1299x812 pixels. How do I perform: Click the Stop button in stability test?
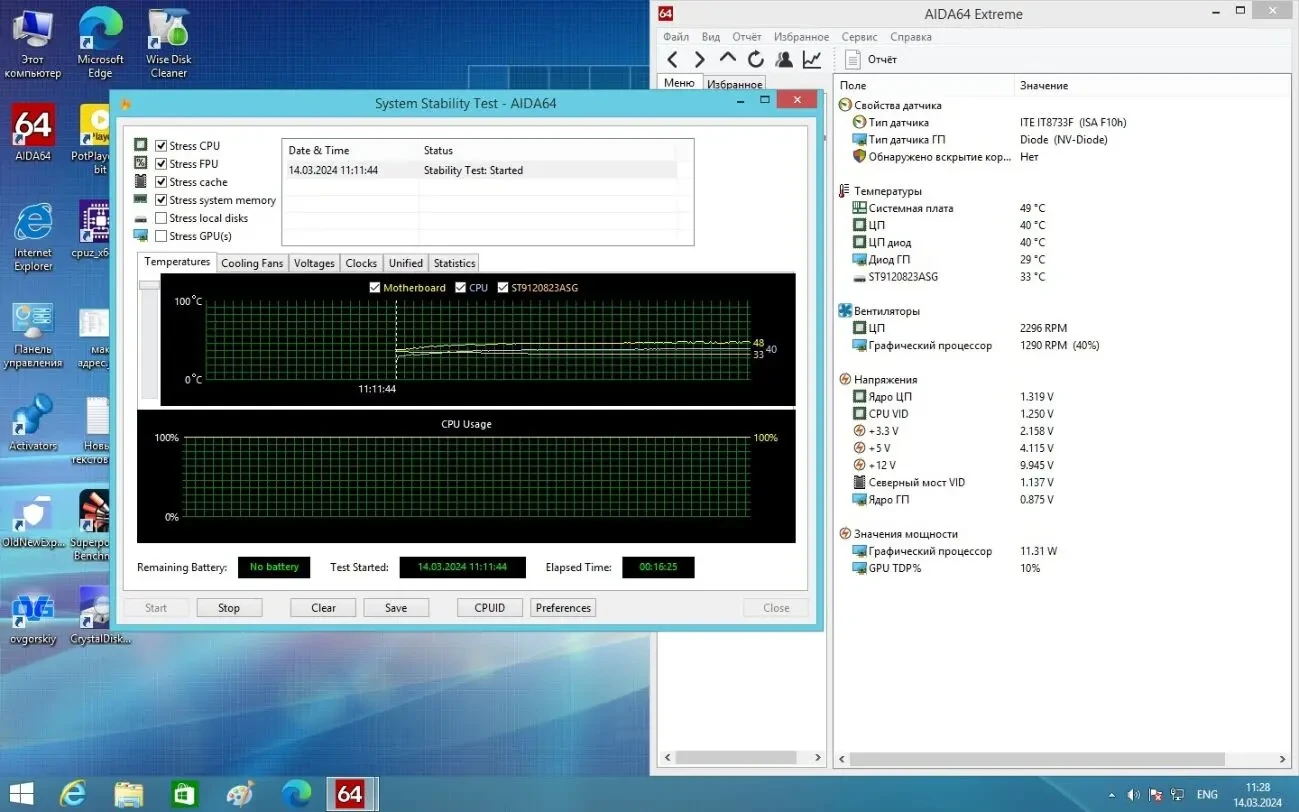(x=229, y=607)
